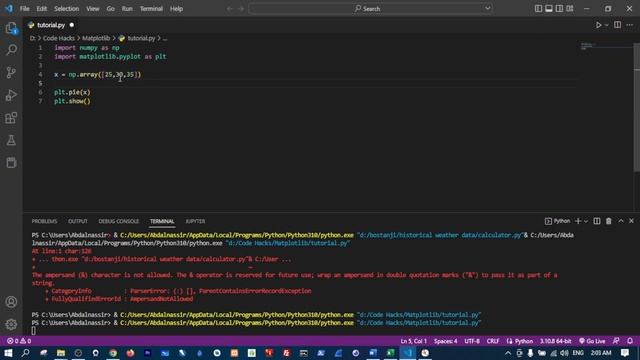Expand the Code Hacks breadcrumb
640x360 pixels.
(x=59, y=38)
